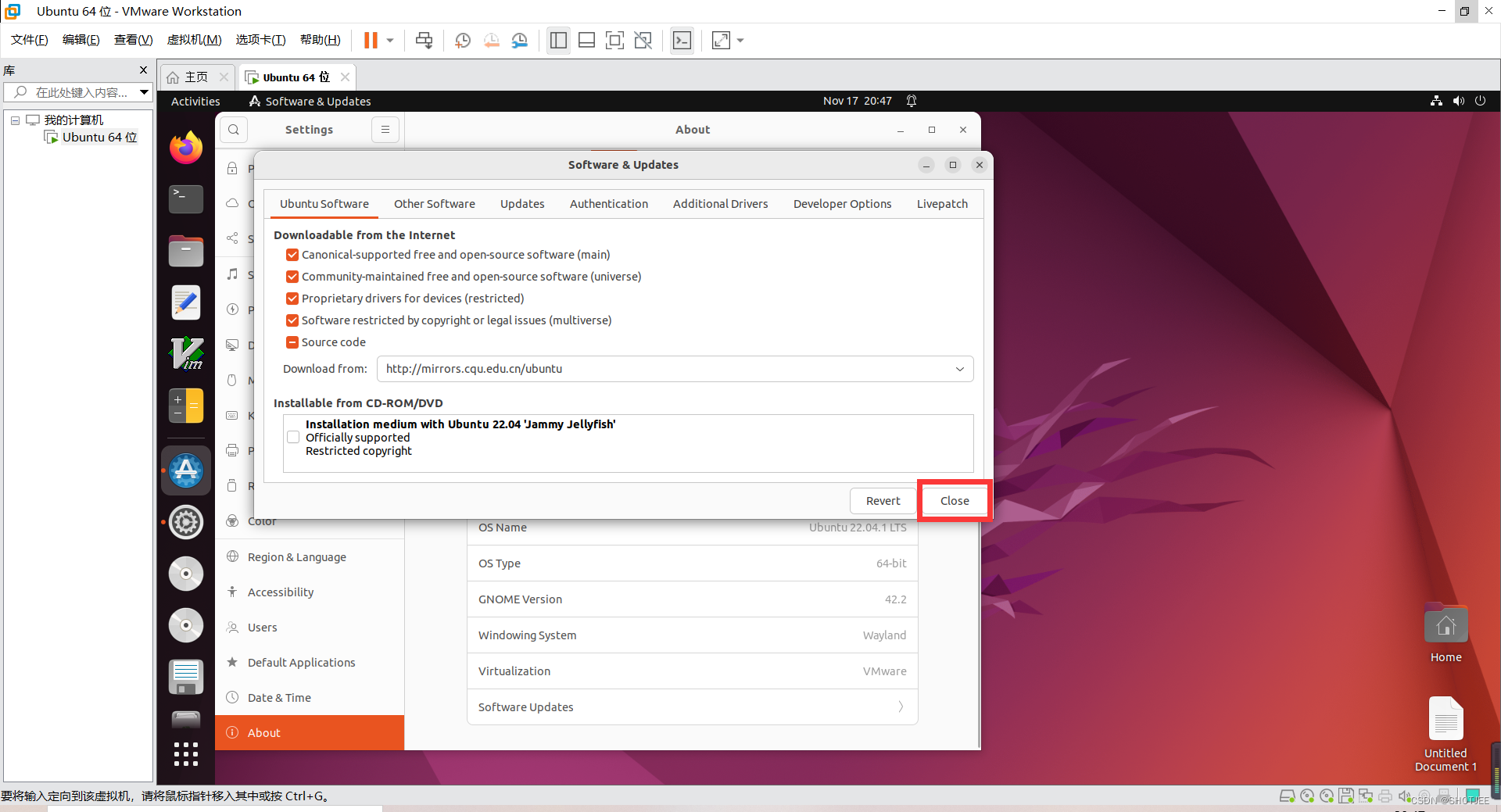The width and height of the screenshot is (1501, 812).
Task: Select Accessibility in Settings sidebar
Action: 310,592
